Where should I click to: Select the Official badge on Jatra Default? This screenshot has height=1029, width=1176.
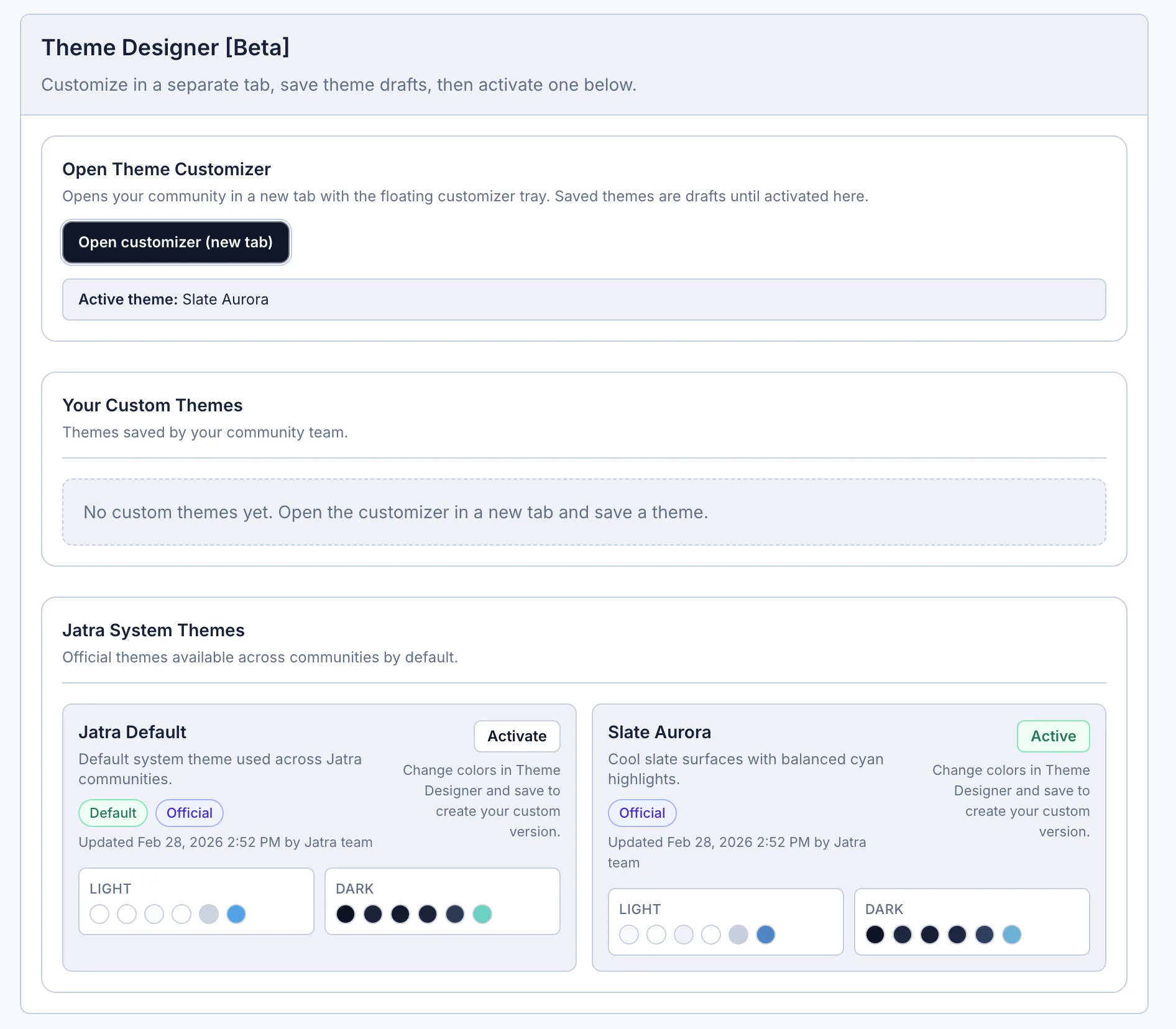[x=189, y=813]
